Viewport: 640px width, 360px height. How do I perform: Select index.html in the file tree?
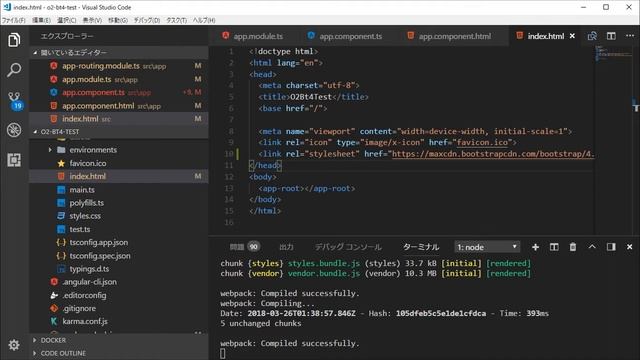tap(118, 176)
